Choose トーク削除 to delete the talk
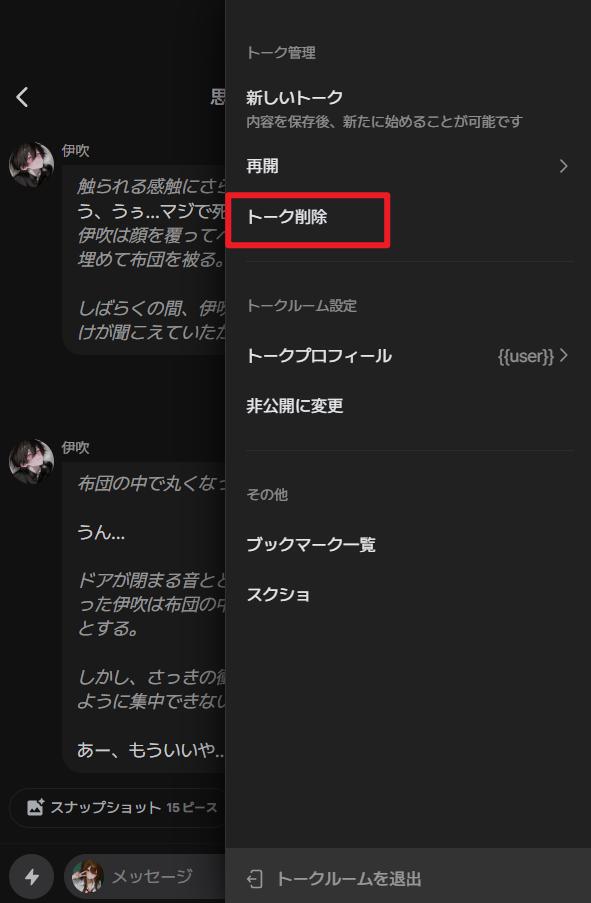This screenshot has height=903, width=591. 308,218
